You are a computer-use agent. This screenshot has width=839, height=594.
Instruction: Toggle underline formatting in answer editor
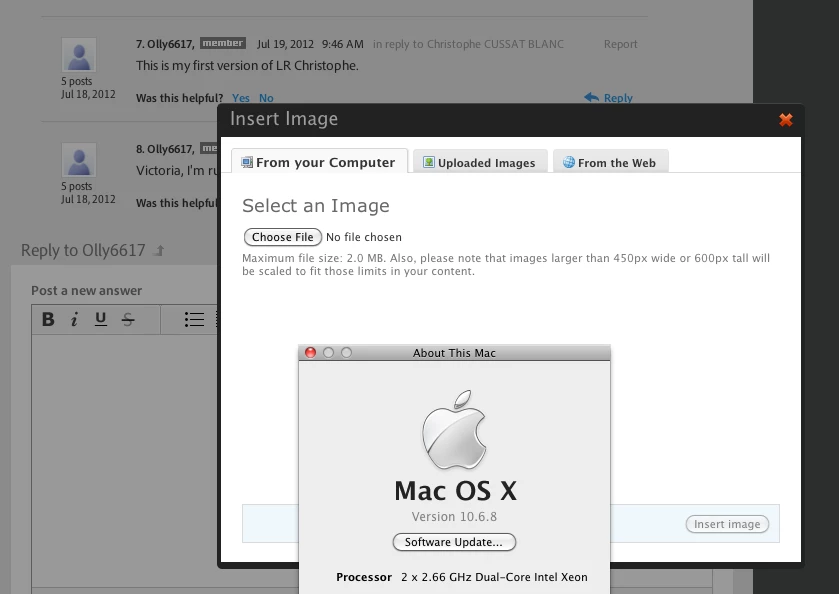pyautogui.click(x=101, y=319)
